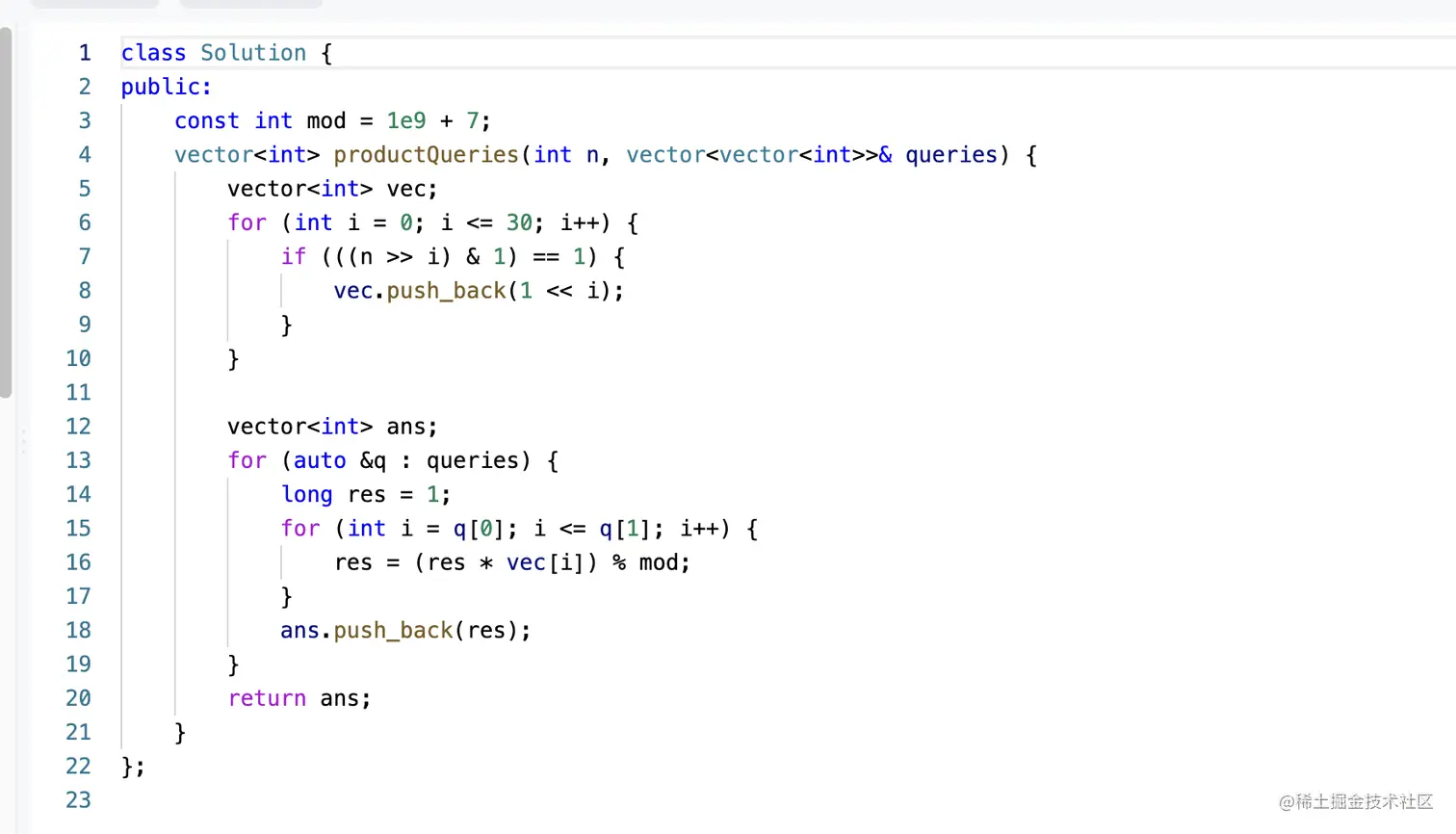Click the 'return' keyword on line 20

(267, 698)
